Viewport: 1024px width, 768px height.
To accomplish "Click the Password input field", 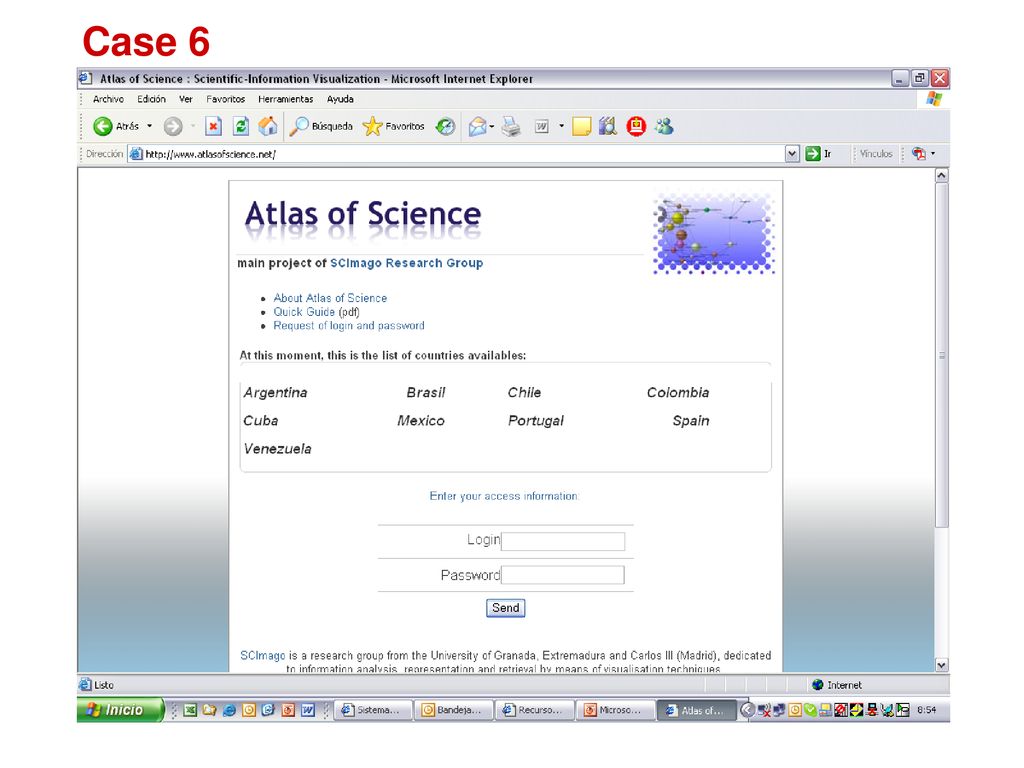I will click(x=563, y=575).
